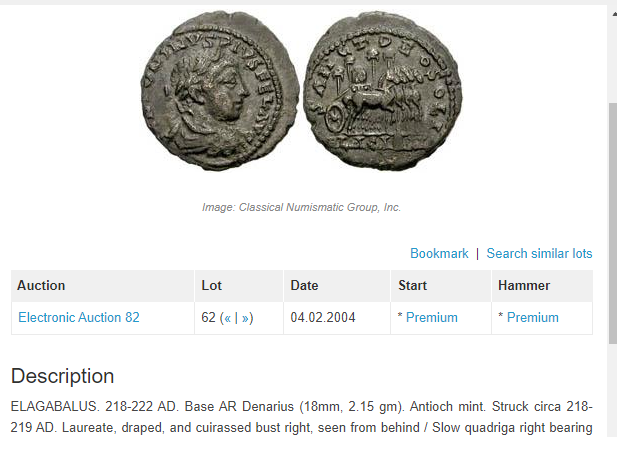The image size is (634, 461).
Task: Click the coin obverse image
Action: tap(220, 91)
